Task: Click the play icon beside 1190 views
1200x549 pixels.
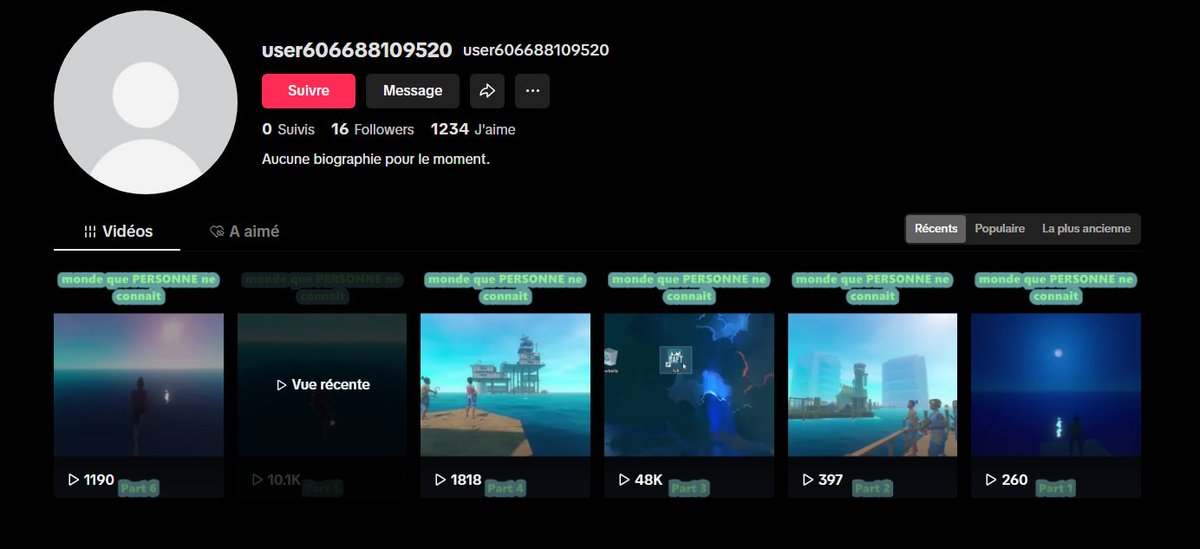Action: 73,480
